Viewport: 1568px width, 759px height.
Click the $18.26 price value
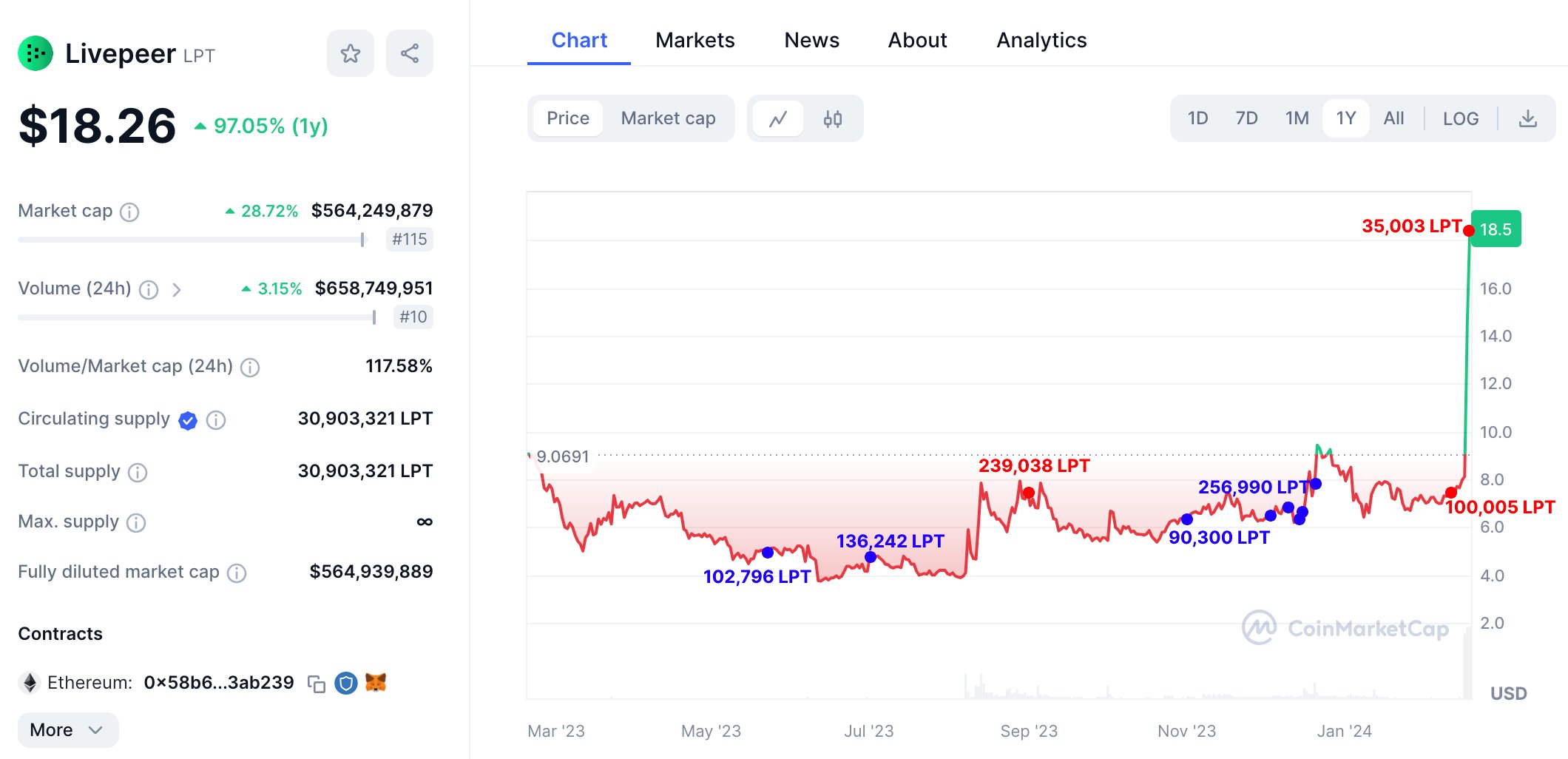pyautogui.click(x=97, y=126)
